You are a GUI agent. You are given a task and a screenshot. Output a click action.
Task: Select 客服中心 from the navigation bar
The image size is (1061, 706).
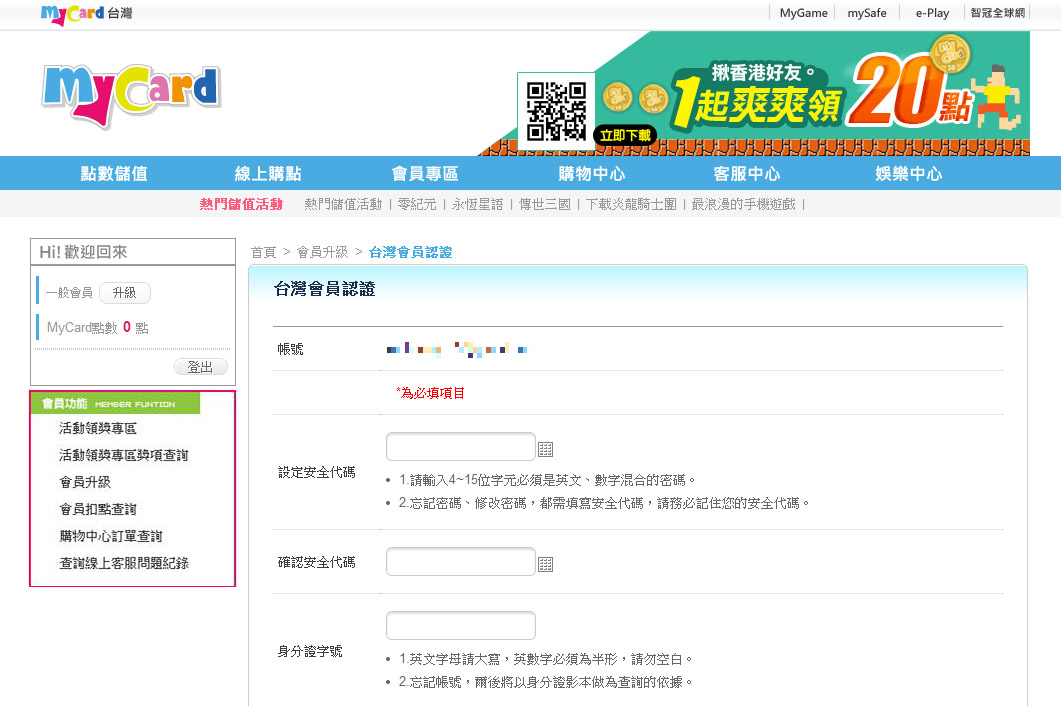point(747,174)
